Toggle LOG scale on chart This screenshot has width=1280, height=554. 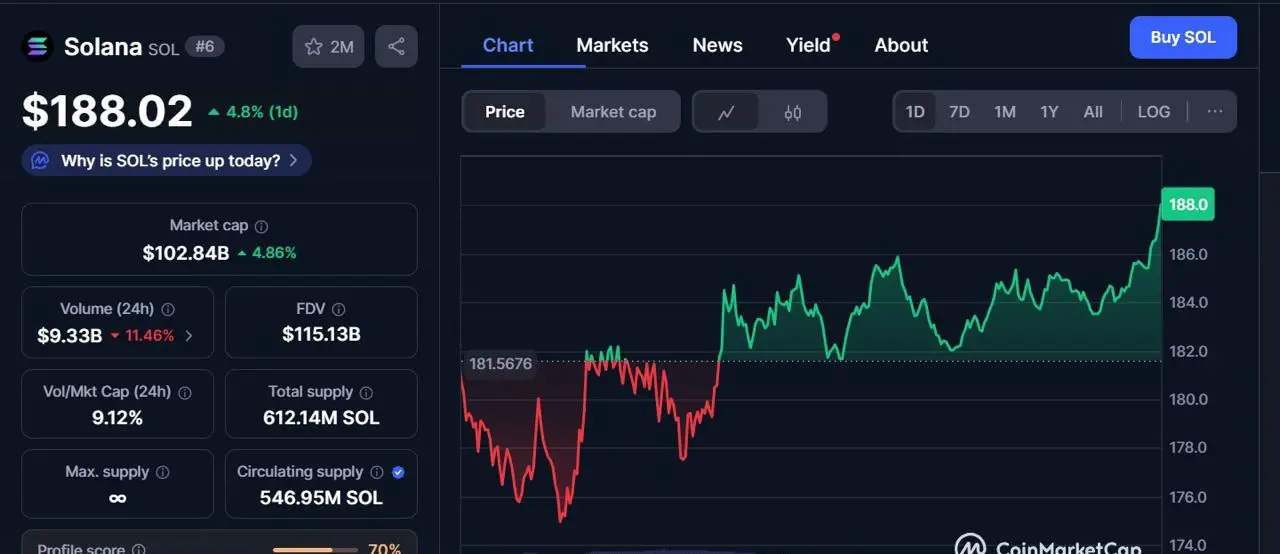[x=1154, y=112]
